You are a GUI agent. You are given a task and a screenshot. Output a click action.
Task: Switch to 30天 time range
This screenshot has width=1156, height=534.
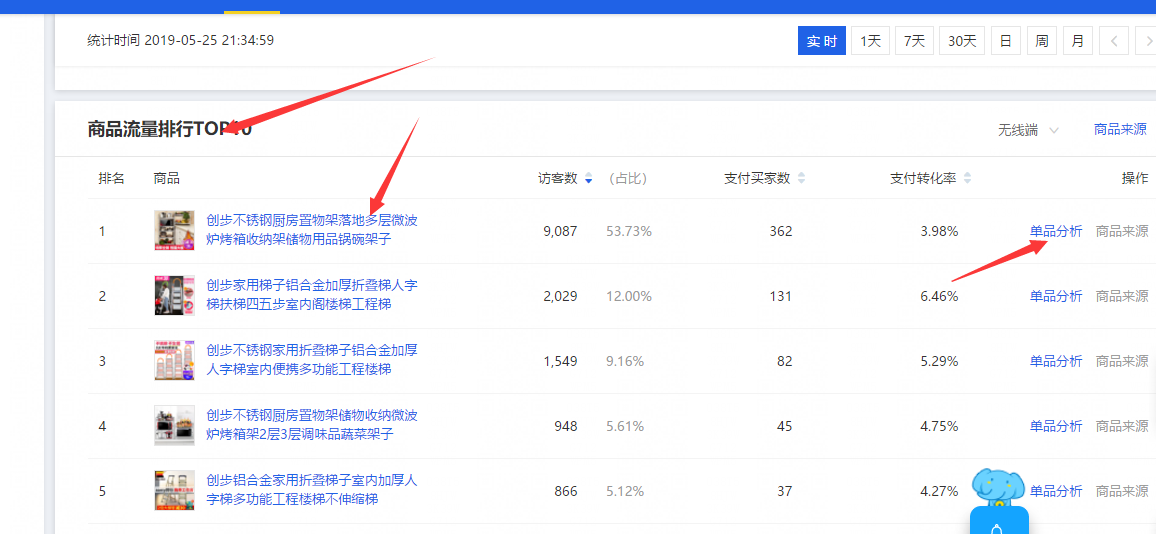(962, 41)
